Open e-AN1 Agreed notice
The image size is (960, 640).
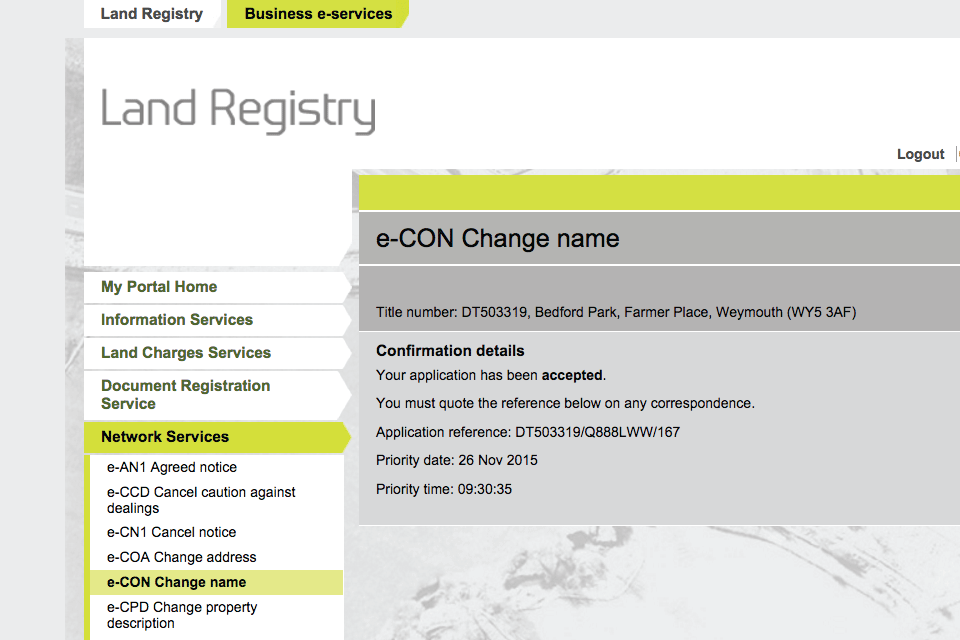coord(172,467)
